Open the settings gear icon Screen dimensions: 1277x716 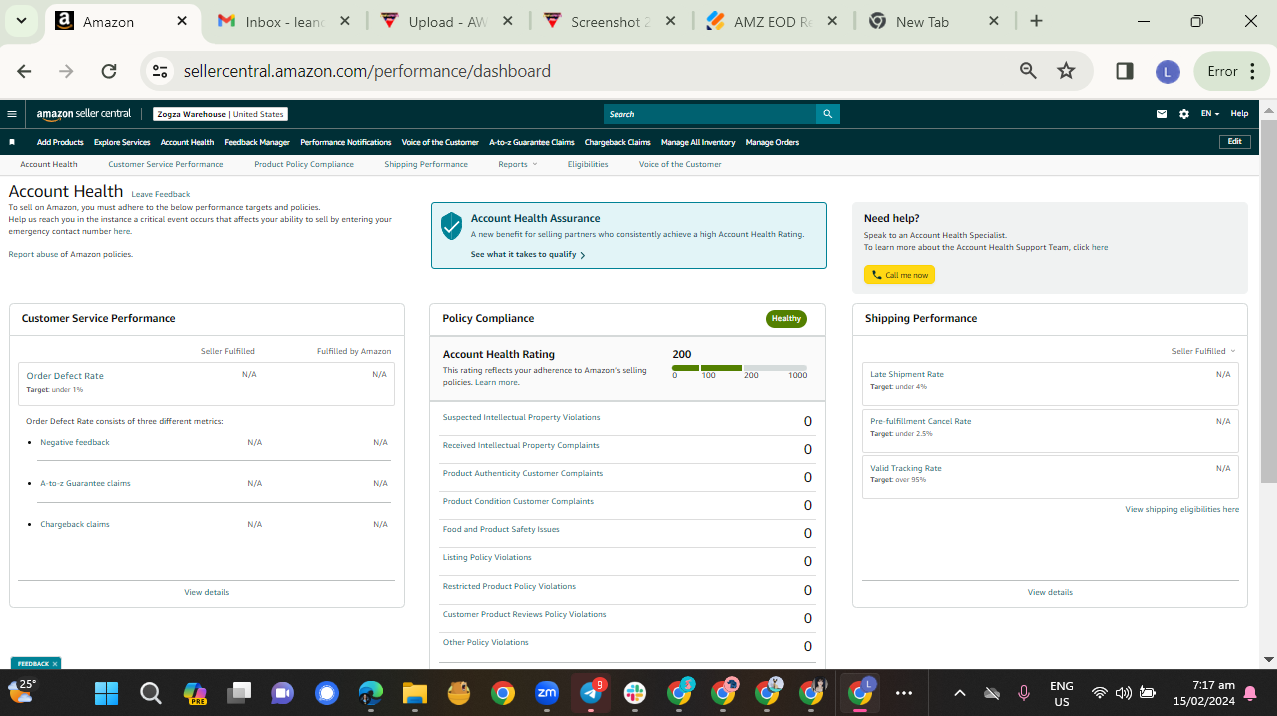click(x=1184, y=114)
